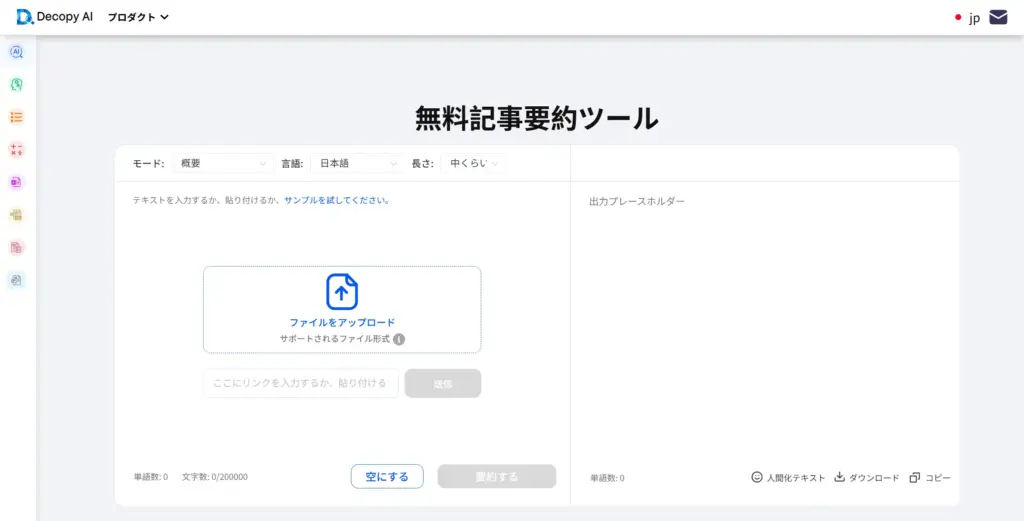
Task: Click the purple document icon in sidebar
Action: click(16, 182)
